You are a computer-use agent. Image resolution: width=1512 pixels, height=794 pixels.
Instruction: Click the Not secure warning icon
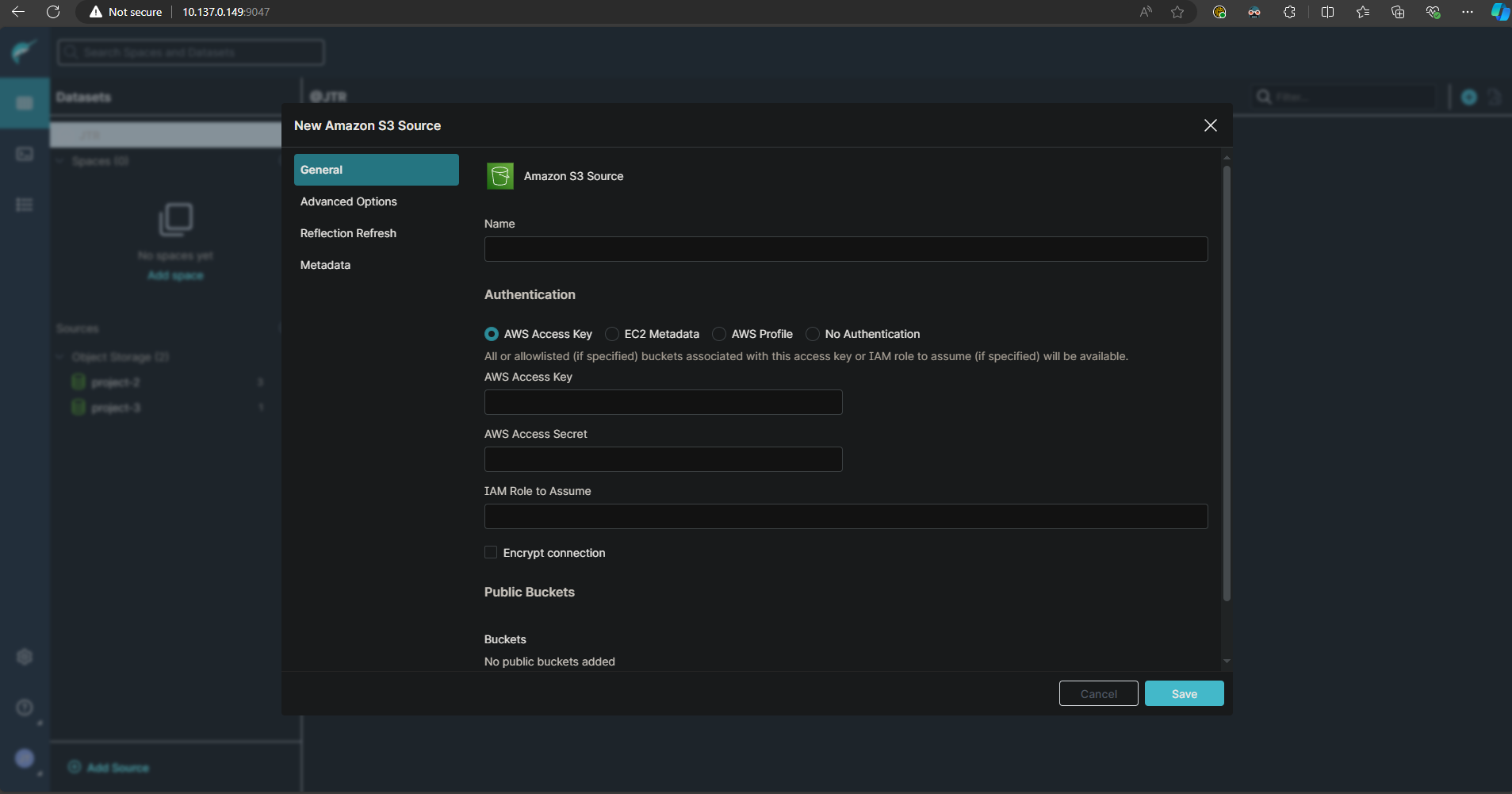click(96, 12)
